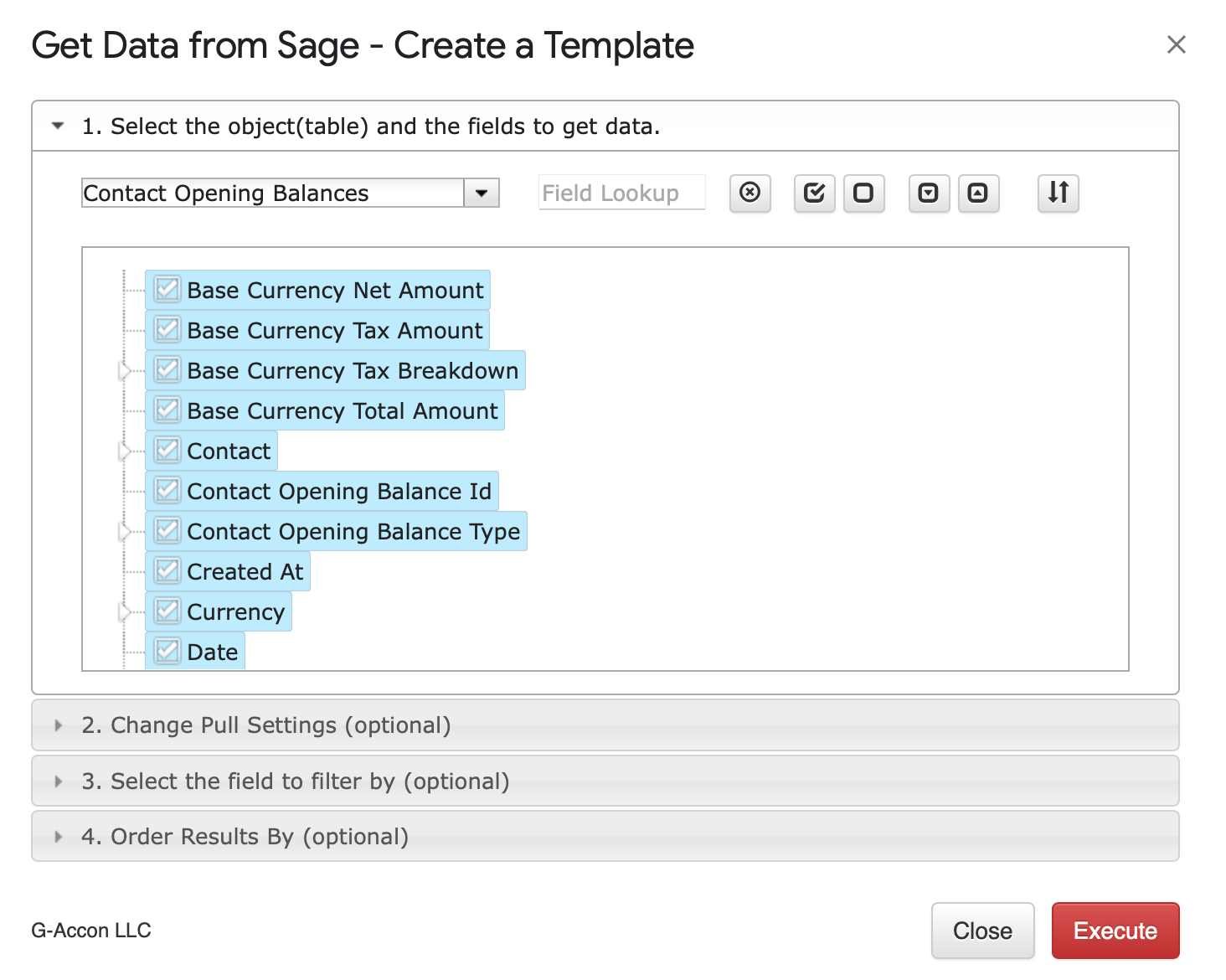Select the Base Currency Tax Breakdown label

coord(353,371)
